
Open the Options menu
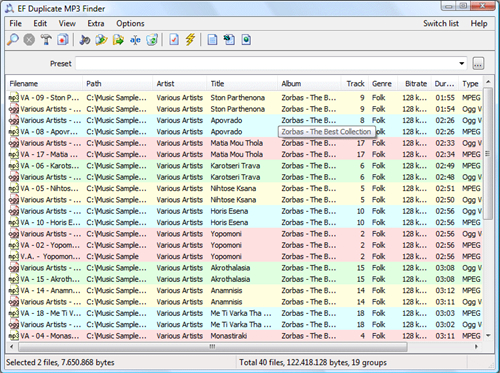pos(130,23)
